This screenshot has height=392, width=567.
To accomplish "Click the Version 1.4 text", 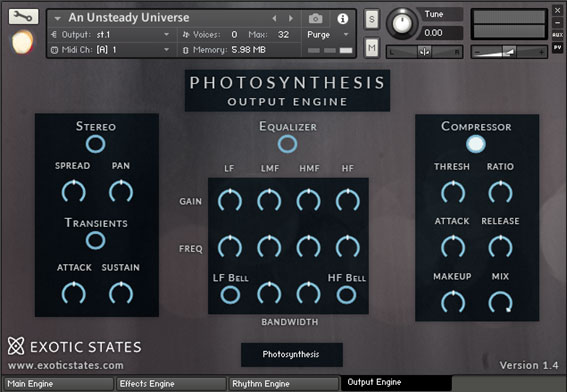I will coord(529,365).
